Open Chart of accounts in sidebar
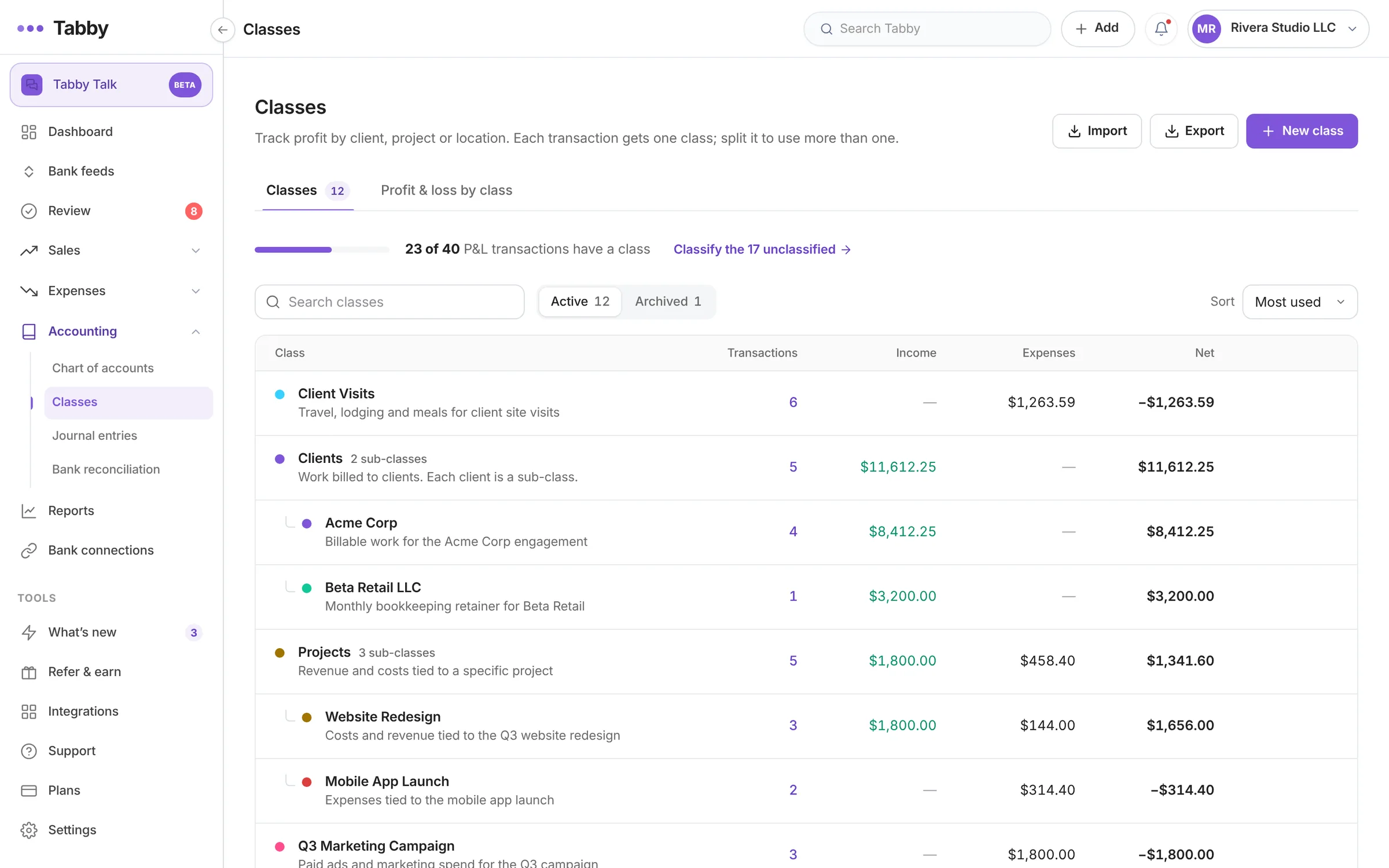This screenshot has width=1389, height=868. (103, 368)
